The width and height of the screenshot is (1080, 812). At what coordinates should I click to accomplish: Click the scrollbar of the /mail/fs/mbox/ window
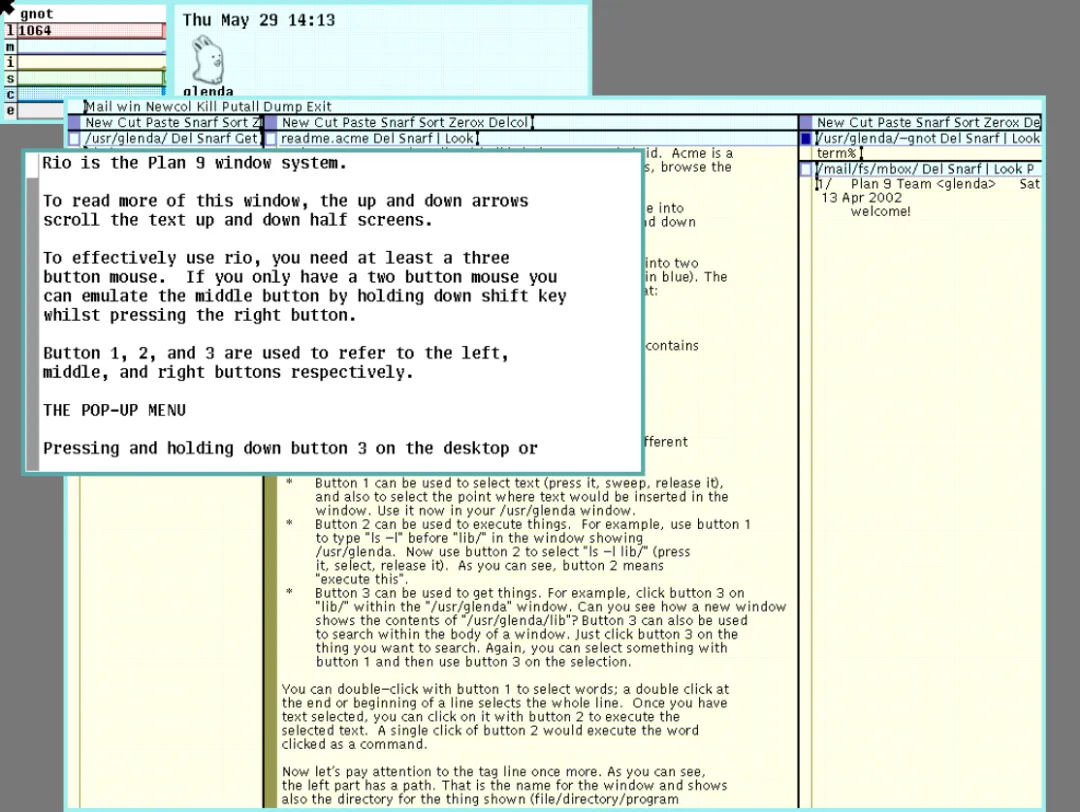point(806,492)
